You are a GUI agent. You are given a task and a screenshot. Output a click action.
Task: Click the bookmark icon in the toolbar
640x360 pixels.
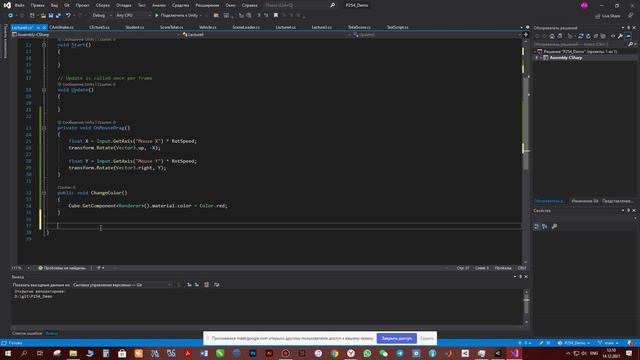(x=276, y=16)
